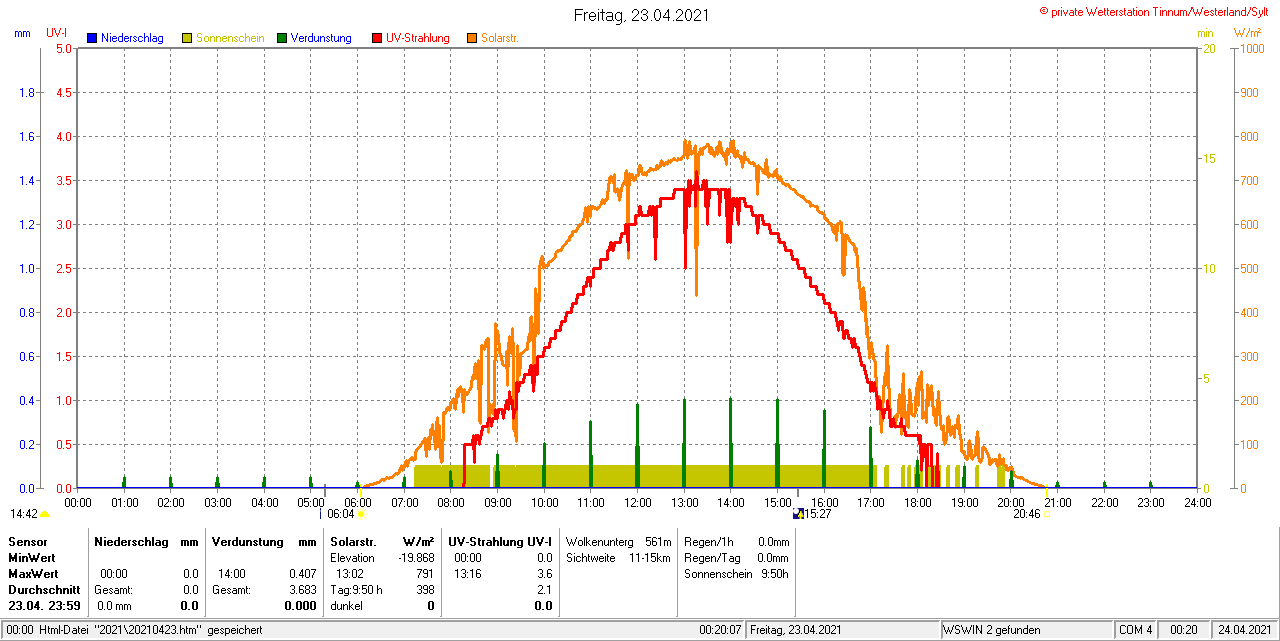Click the UV max value 3.6

click(544, 573)
